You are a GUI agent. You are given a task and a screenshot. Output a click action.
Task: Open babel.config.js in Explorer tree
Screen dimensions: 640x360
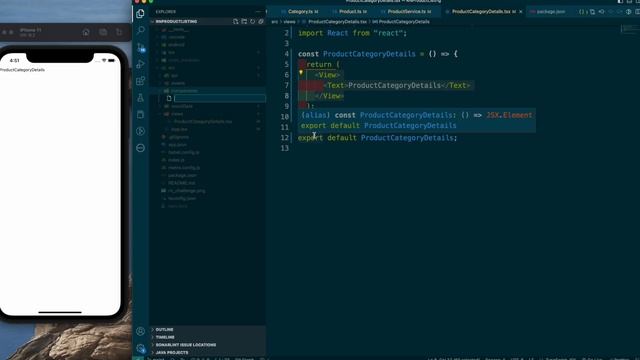click(x=183, y=152)
